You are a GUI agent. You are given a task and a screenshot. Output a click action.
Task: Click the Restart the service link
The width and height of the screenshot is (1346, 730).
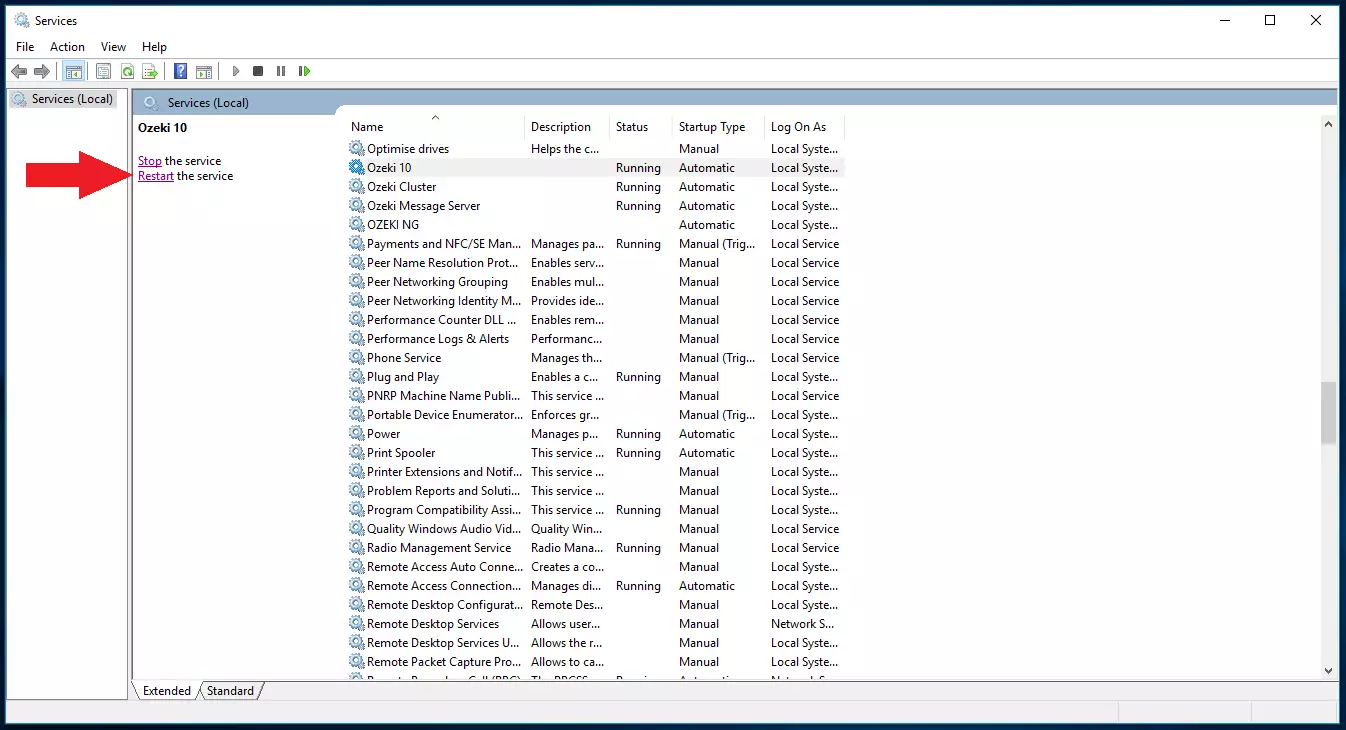156,176
